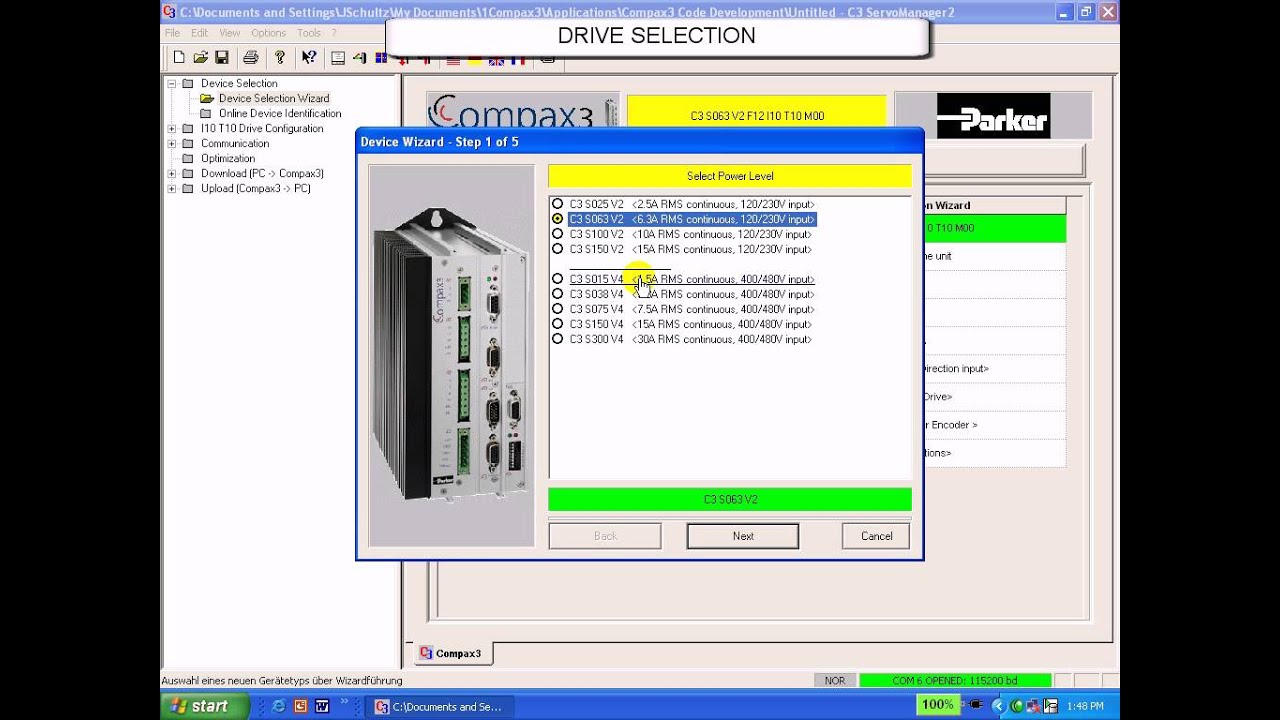
Task: Click the green arrow device-connect toolbar icon
Action: click(360, 58)
